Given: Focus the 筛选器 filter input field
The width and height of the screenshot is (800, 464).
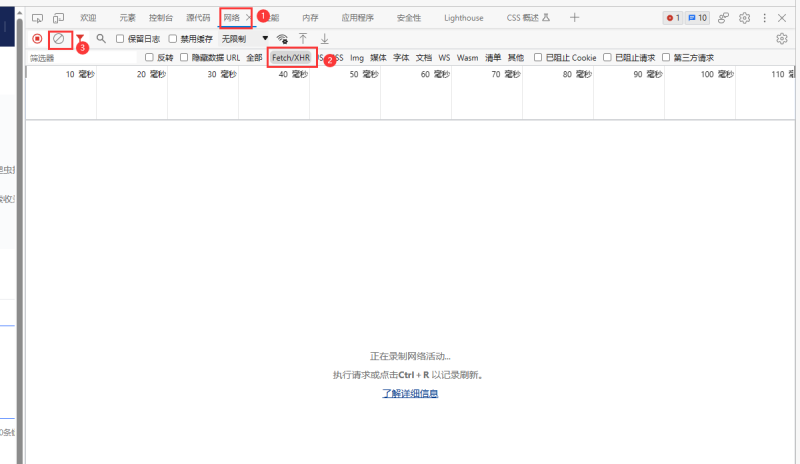Looking at the screenshot, I should click(83, 58).
